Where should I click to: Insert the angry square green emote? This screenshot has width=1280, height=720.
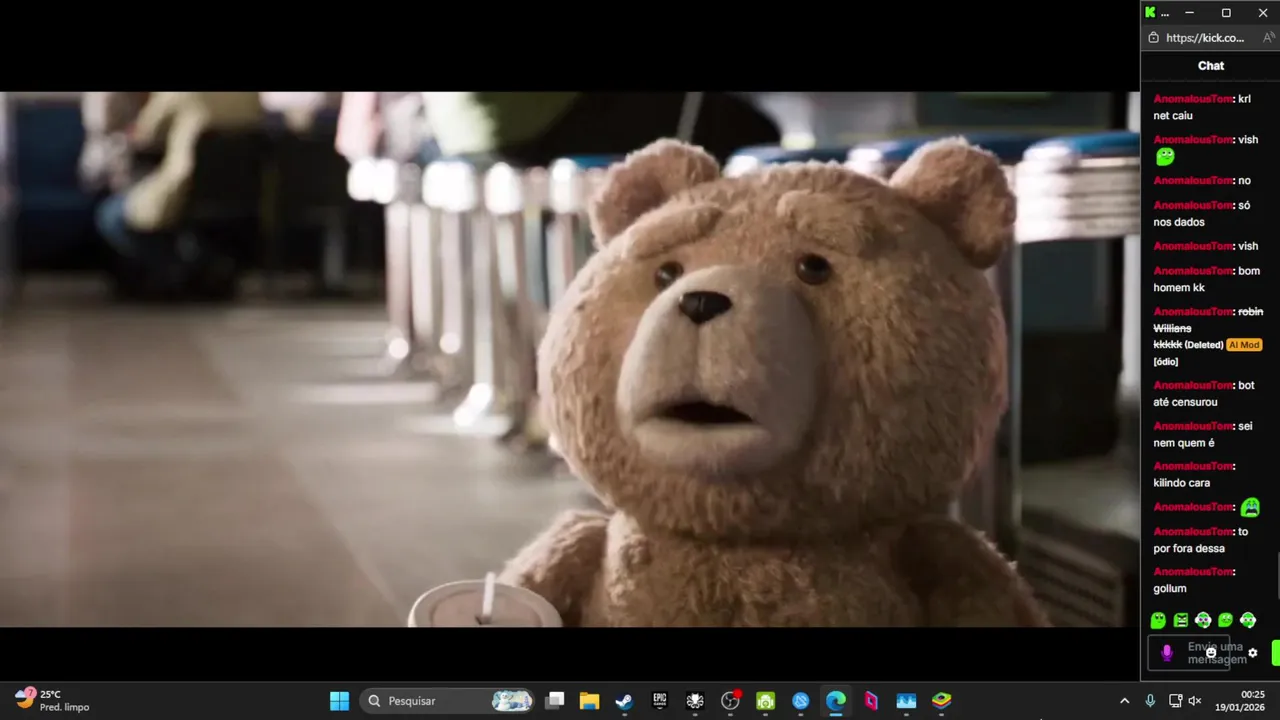1181,620
